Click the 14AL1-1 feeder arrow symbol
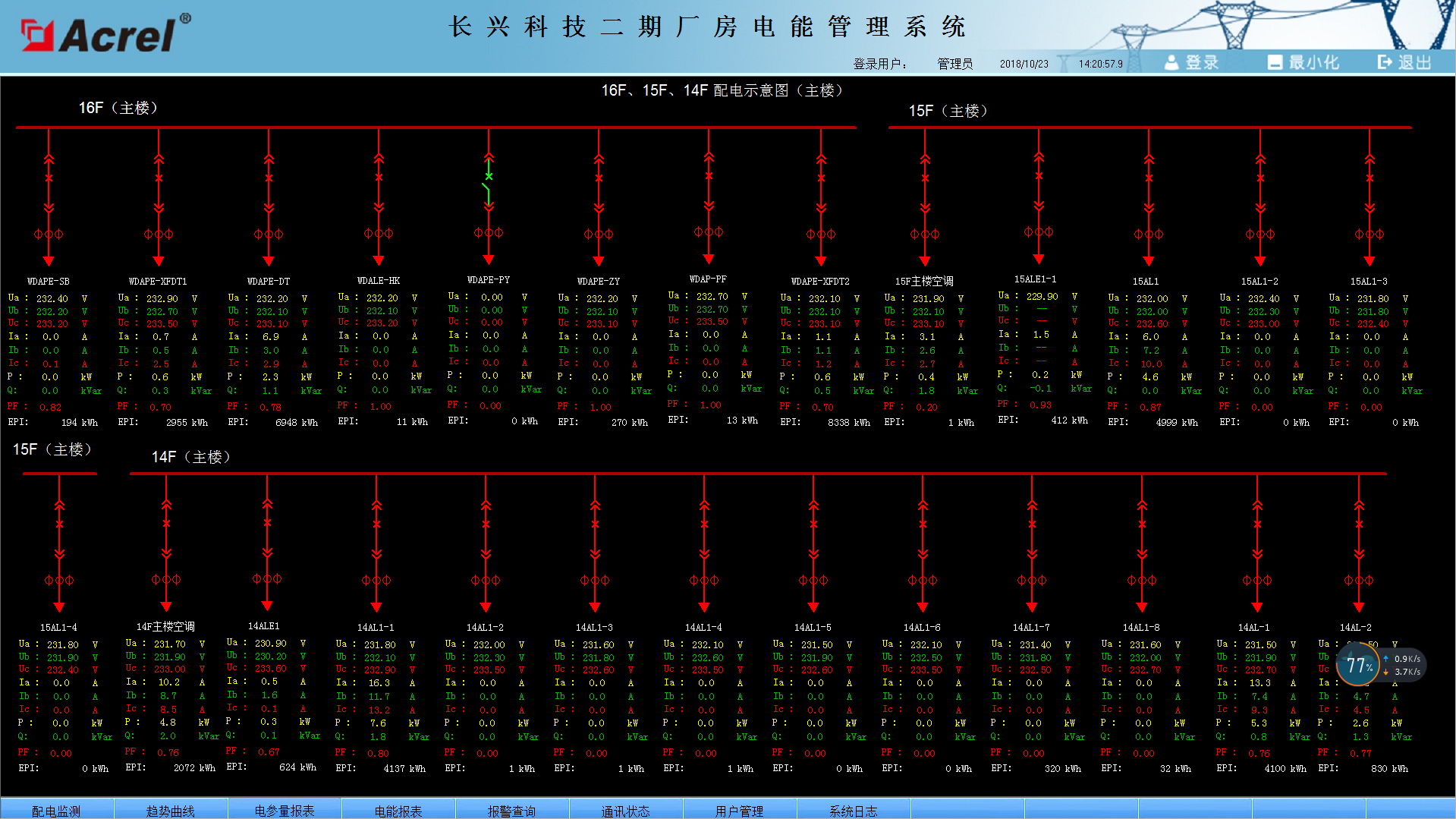The image size is (1456, 819). tap(376, 606)
